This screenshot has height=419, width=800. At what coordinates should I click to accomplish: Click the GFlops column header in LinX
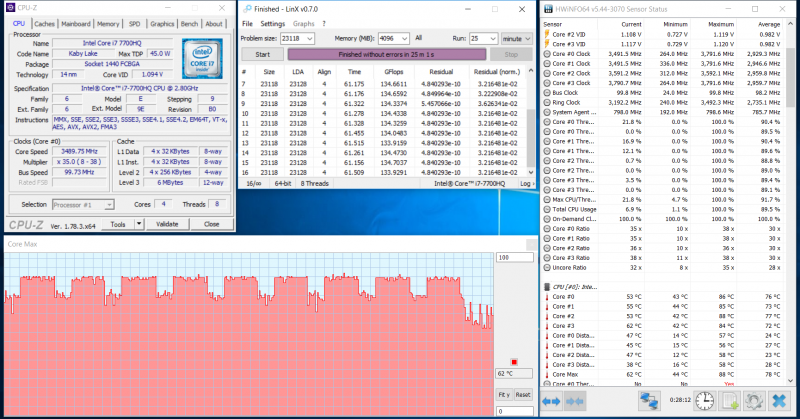(x=393, y=72)
